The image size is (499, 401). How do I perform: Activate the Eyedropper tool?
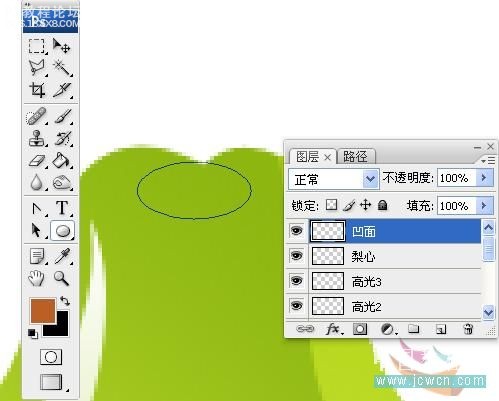[62, 256]
